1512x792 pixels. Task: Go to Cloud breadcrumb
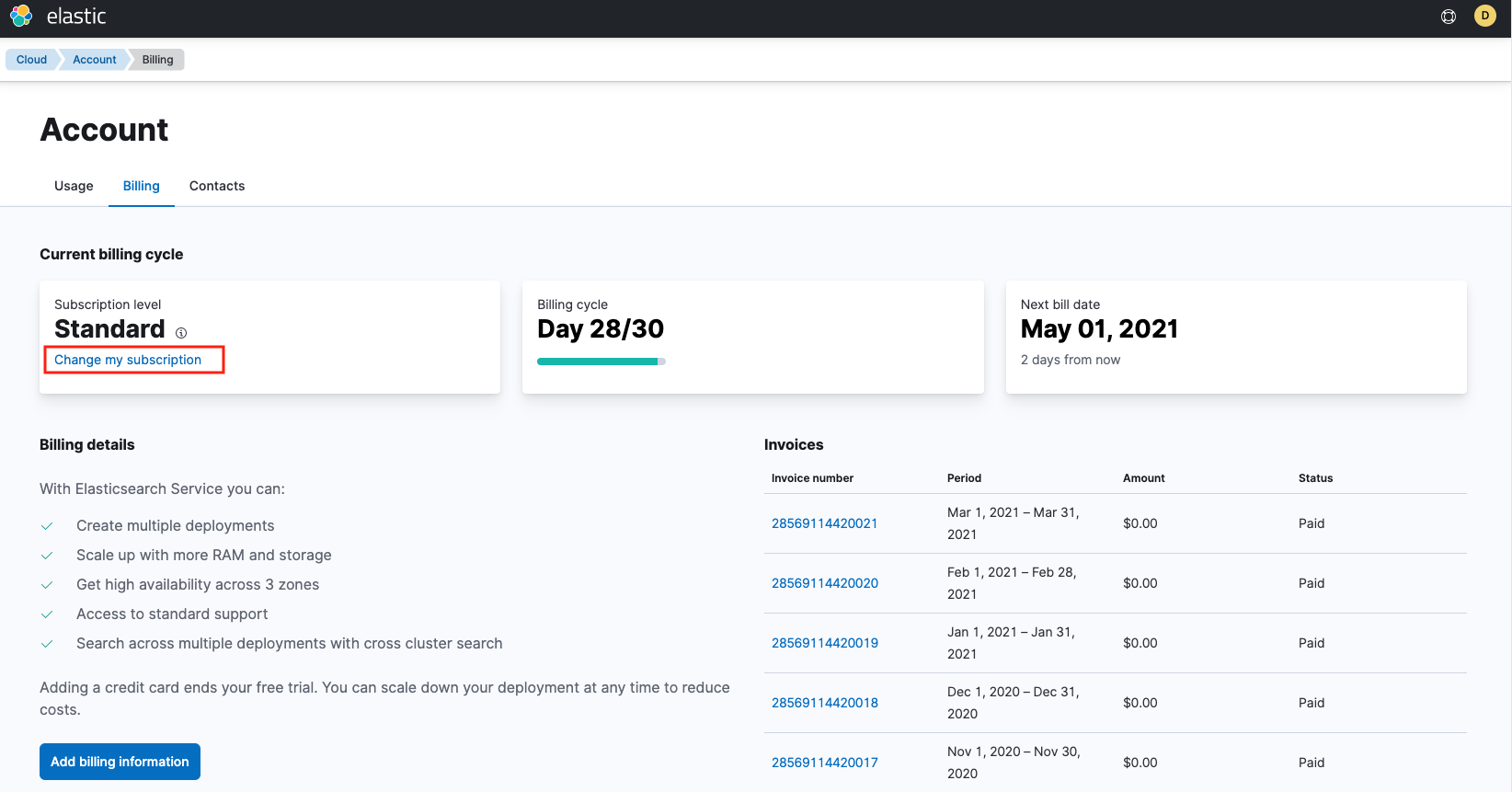tap(31, 60)
